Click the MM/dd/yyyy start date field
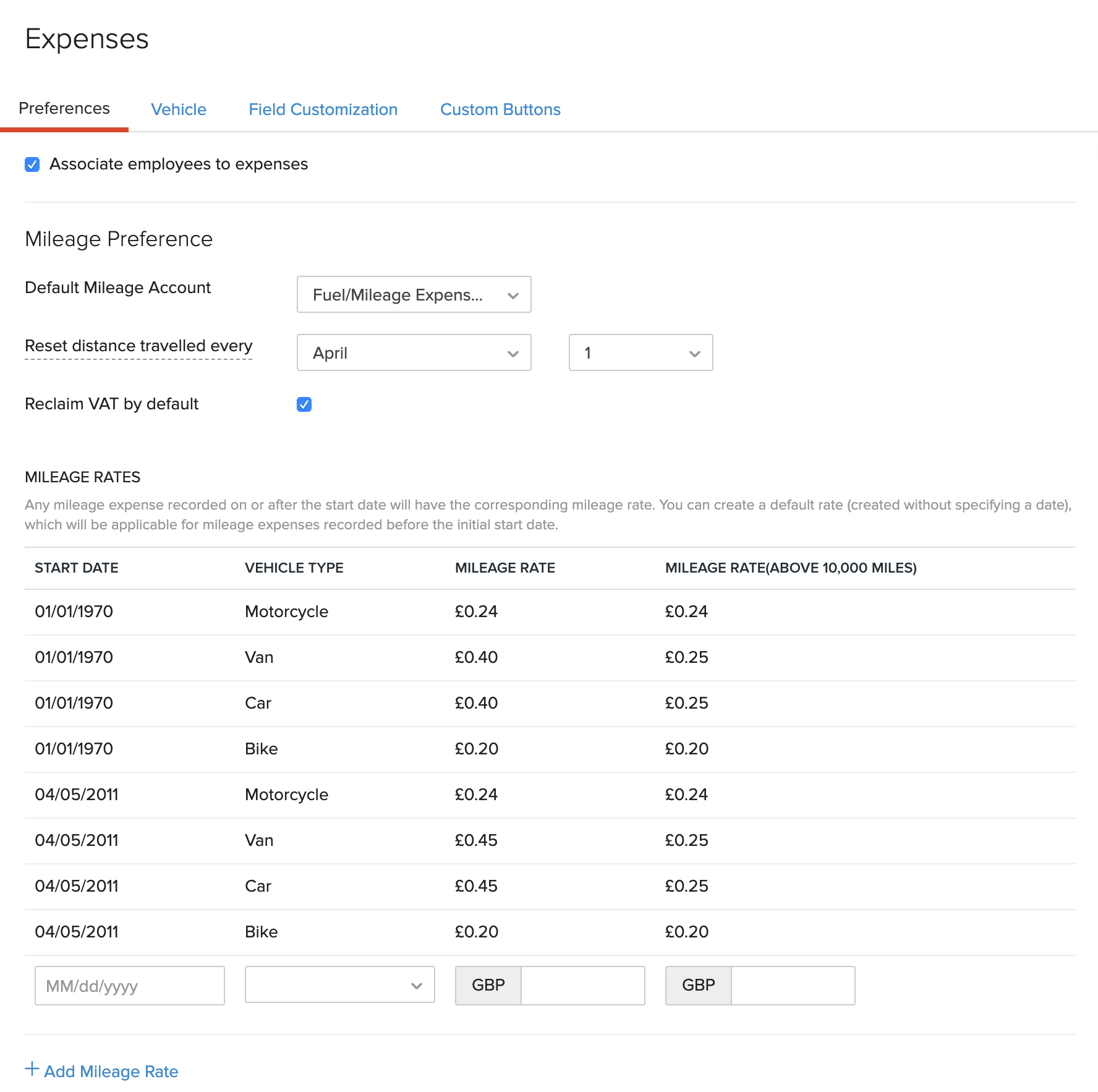1098x1092 pixels. [130, 986]
